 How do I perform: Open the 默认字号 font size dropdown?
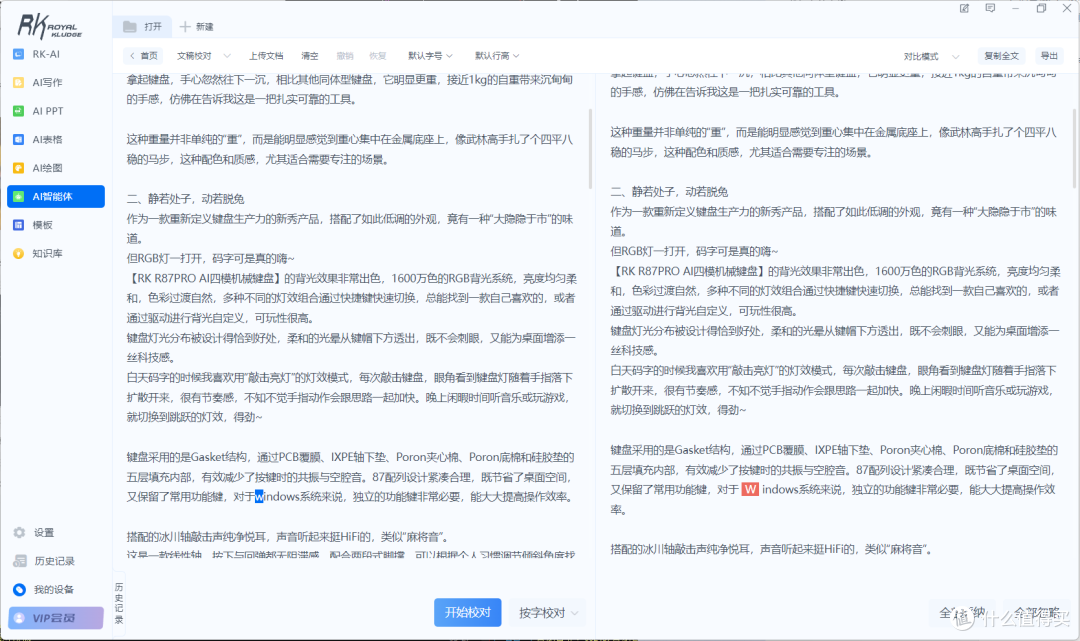(430, 56)
